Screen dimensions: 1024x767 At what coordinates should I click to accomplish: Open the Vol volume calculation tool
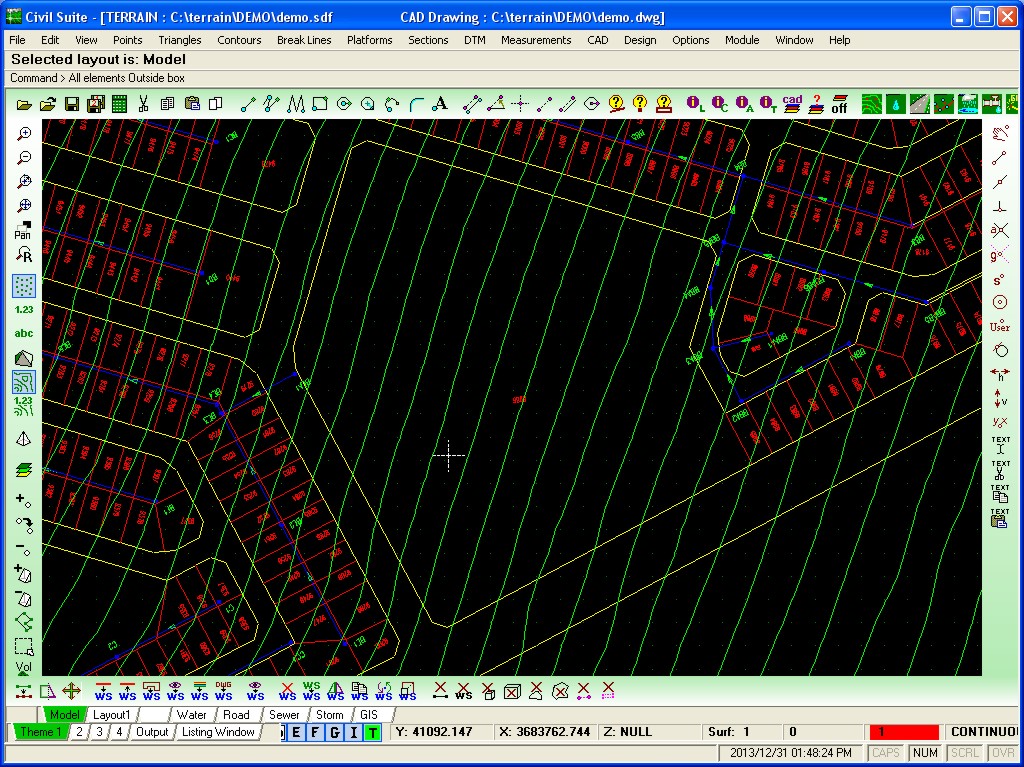point(24,669)
